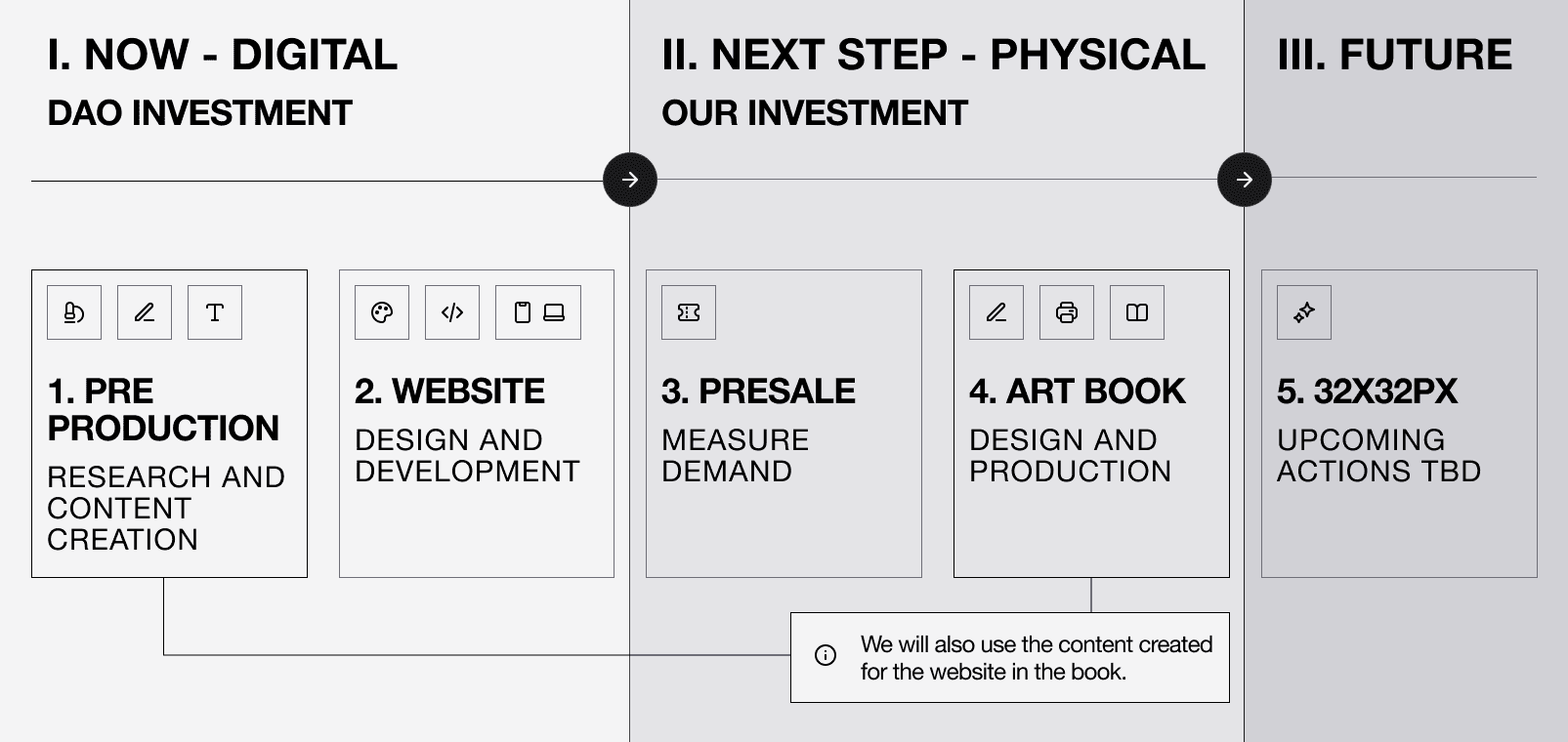Click the pencil icon in Art Book card
The width and height of the screenshot is (1568, 742).
click(996, 312)
